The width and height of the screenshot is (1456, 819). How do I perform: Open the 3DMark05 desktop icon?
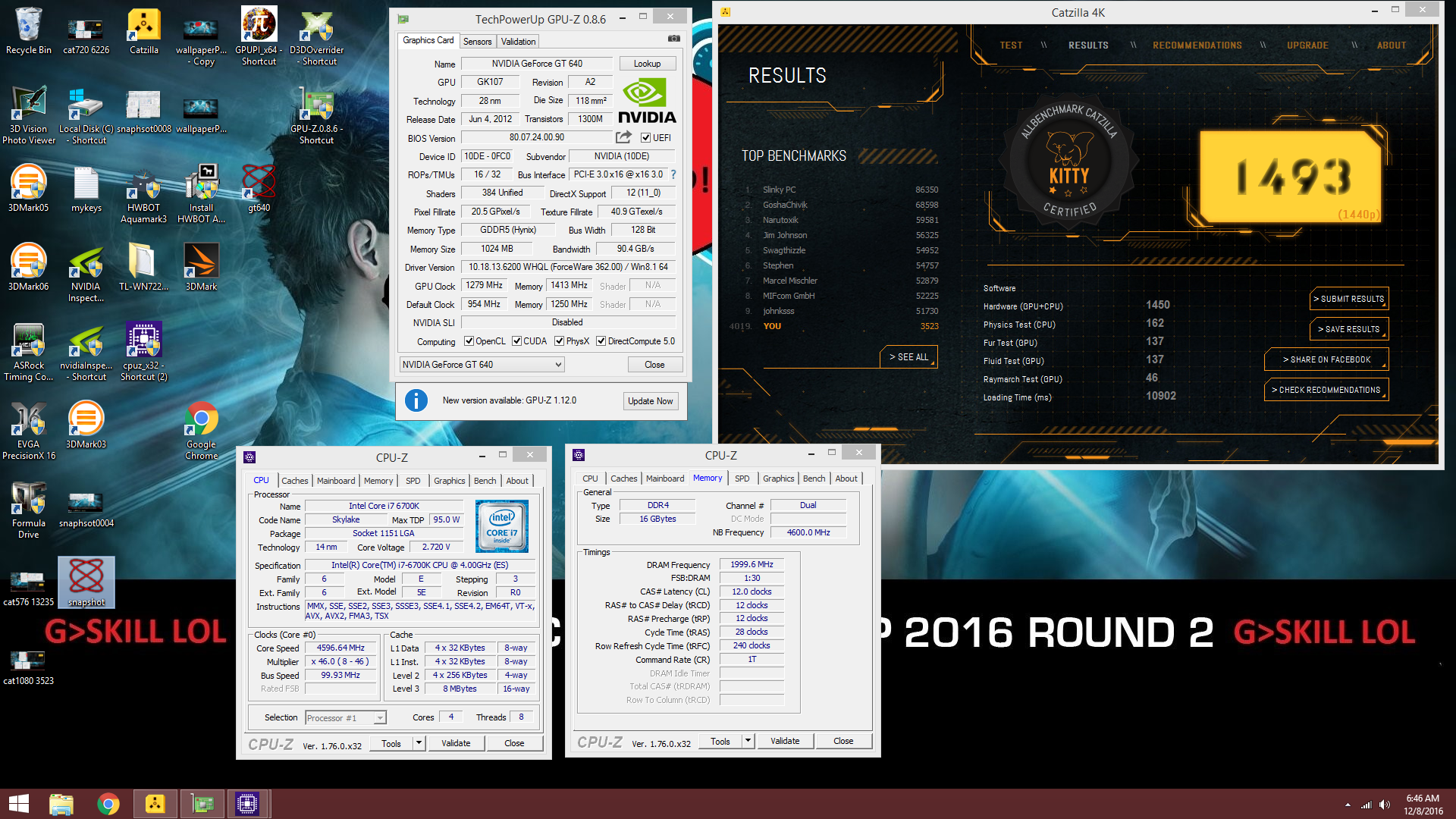pyautogui.click(x=29, y=188)
